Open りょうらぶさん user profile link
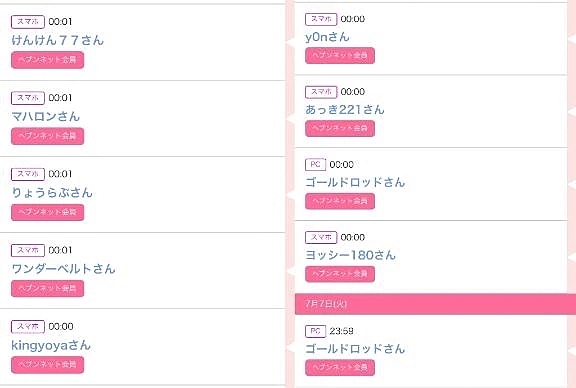This screenshot has height=388, width=576. click(x=52, y=193)
